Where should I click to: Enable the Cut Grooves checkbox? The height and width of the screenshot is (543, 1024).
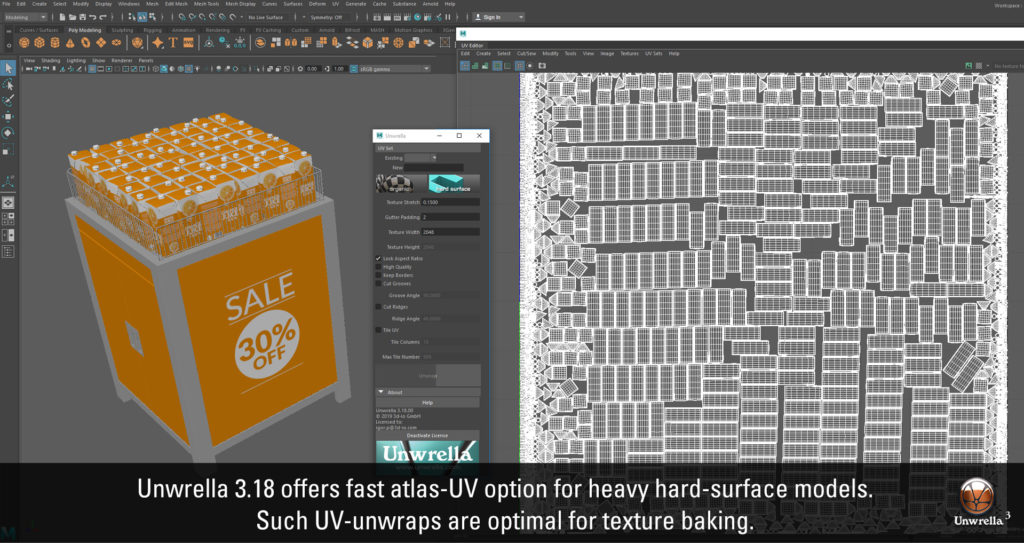(x=378, y=284)
